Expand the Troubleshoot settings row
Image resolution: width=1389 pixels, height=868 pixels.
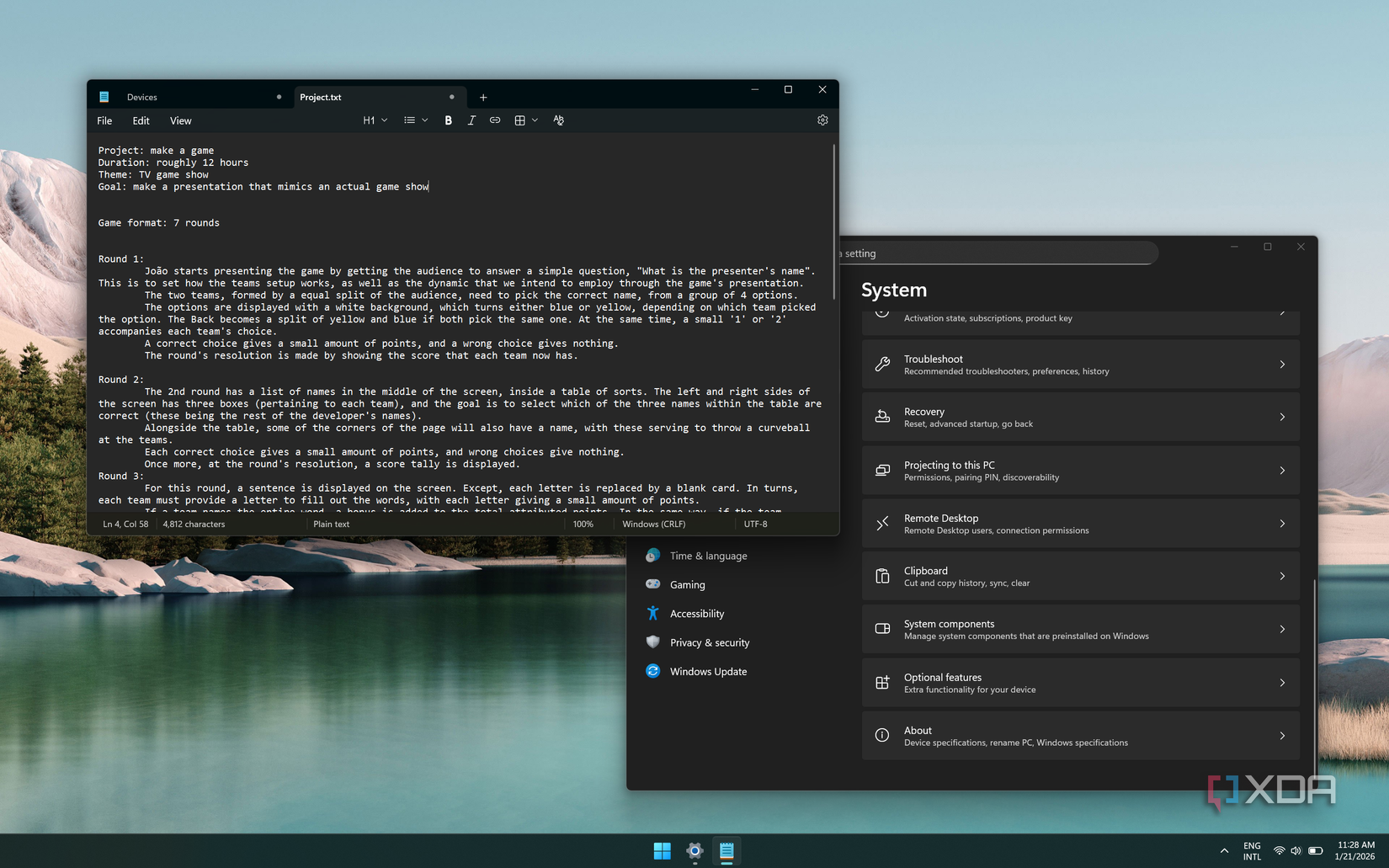point(1080,364)
